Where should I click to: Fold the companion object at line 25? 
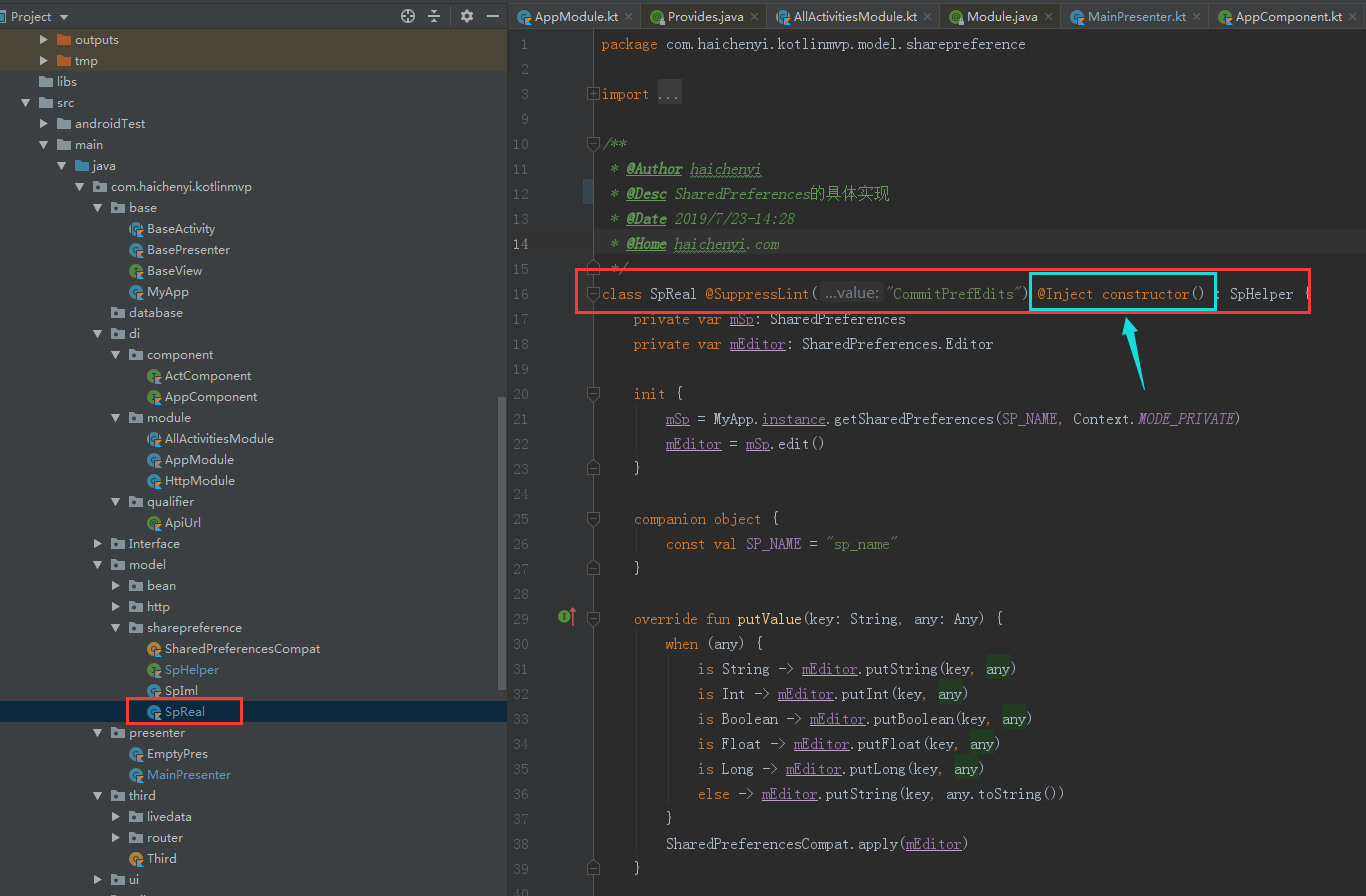[593, 519]
